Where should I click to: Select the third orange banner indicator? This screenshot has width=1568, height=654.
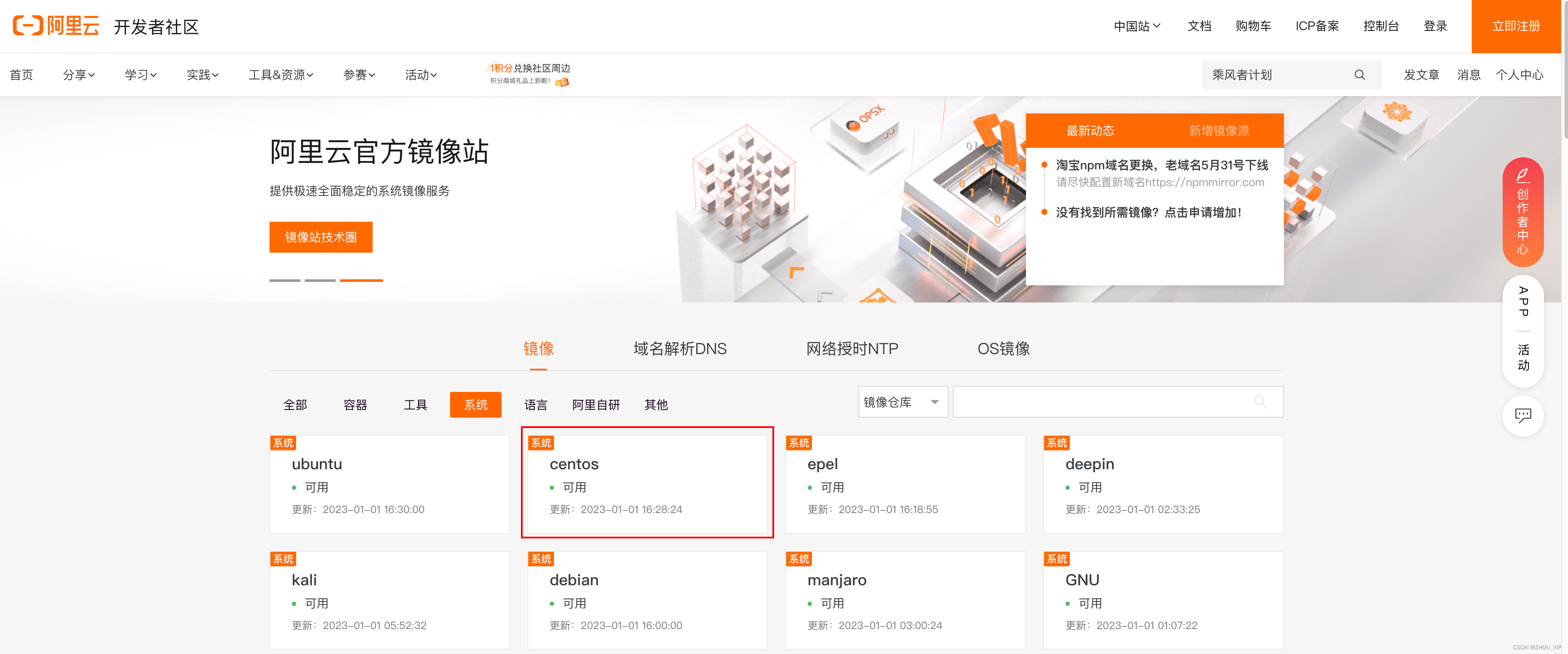tap(361, 281)
